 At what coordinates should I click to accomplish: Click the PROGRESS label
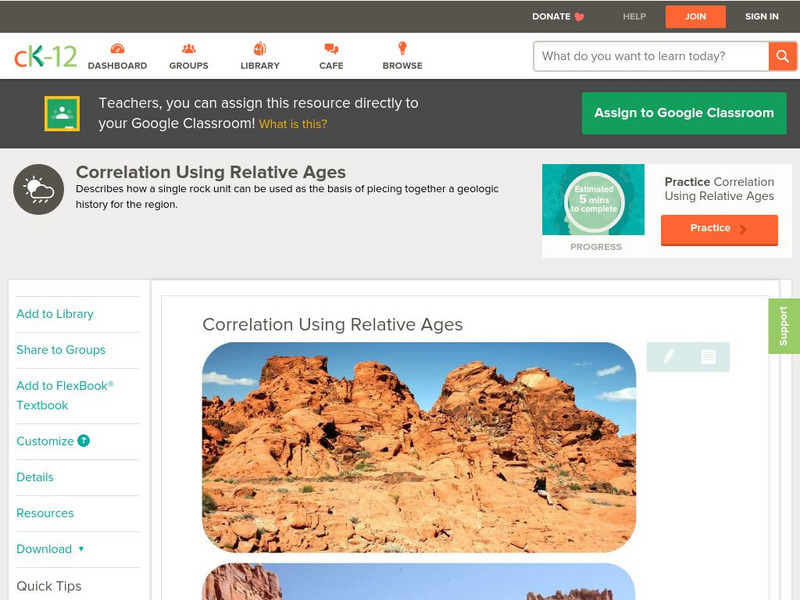(596, 247)
